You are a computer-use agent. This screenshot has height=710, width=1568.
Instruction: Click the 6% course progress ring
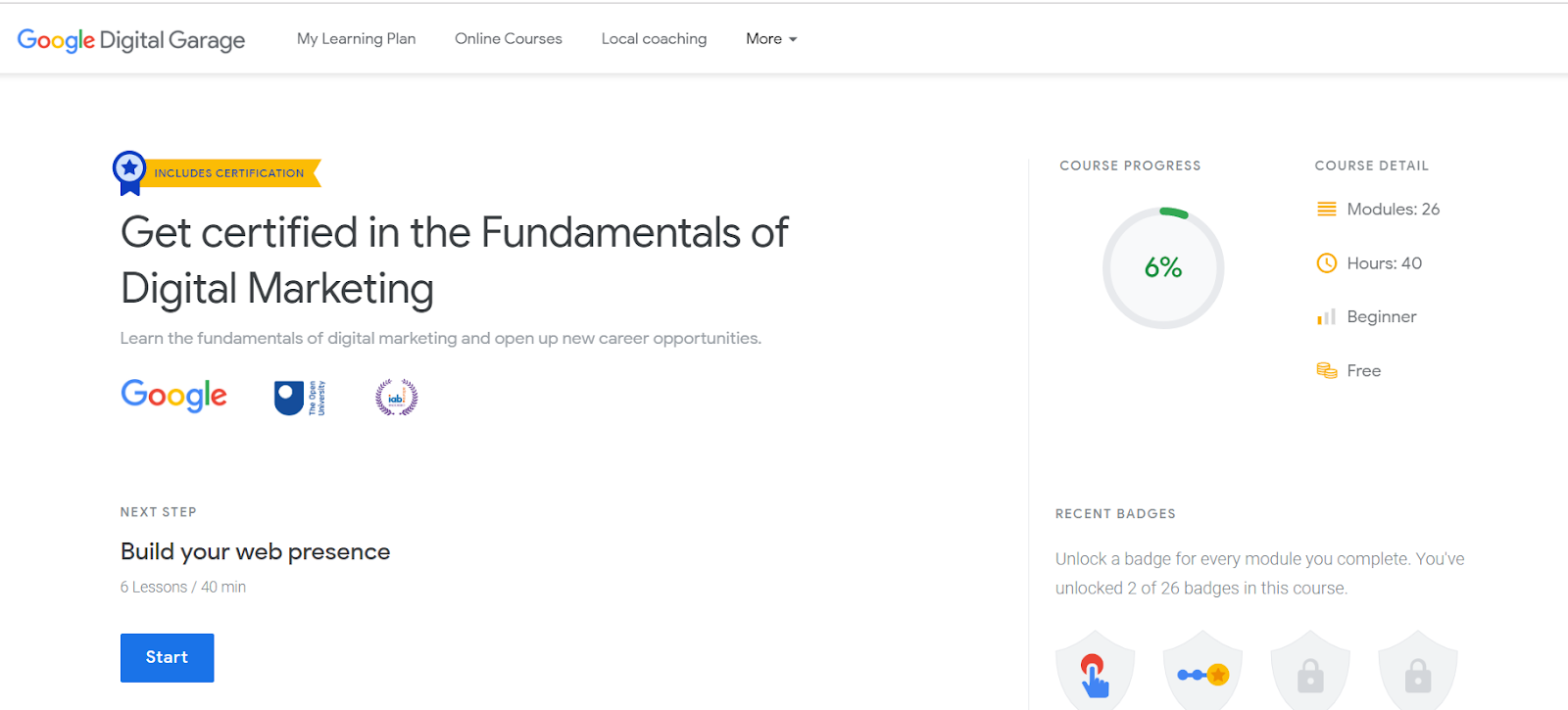[x=1163, y=267]
